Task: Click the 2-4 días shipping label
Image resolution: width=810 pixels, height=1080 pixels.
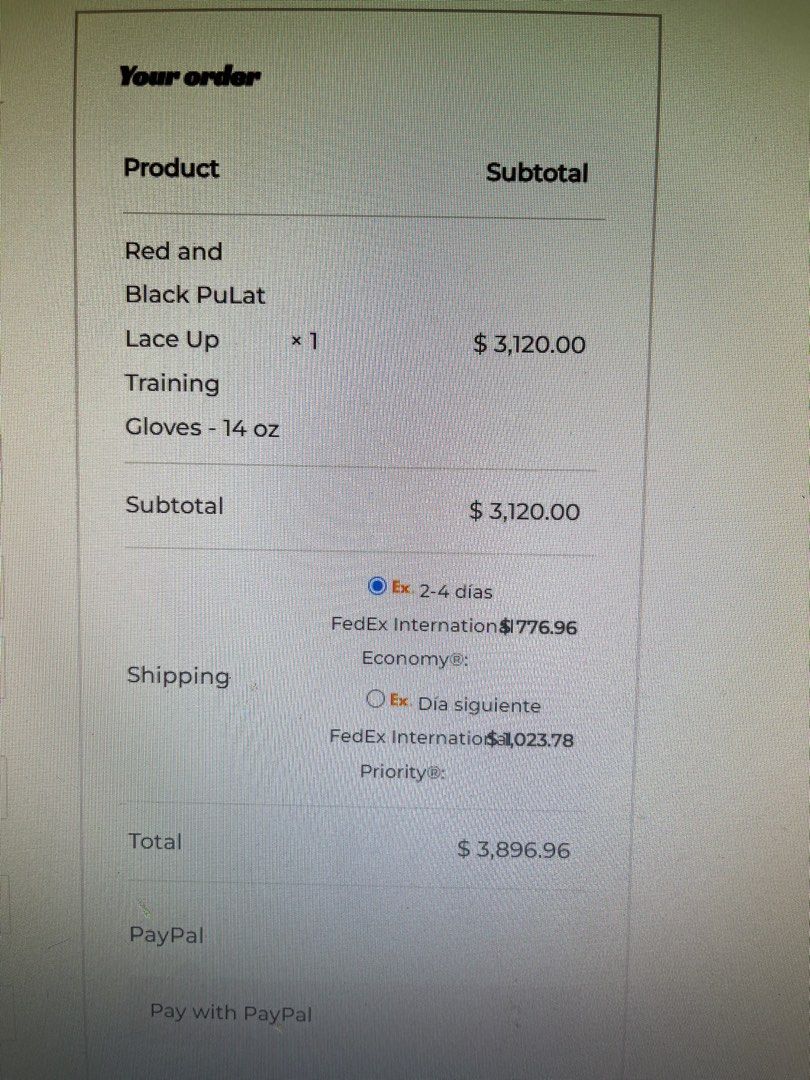Action: (x=455, y=591)
